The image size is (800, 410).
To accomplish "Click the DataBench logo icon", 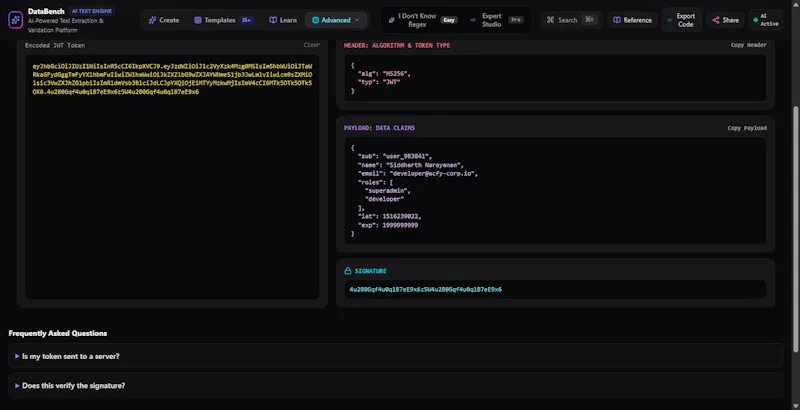I will point(16,20).
